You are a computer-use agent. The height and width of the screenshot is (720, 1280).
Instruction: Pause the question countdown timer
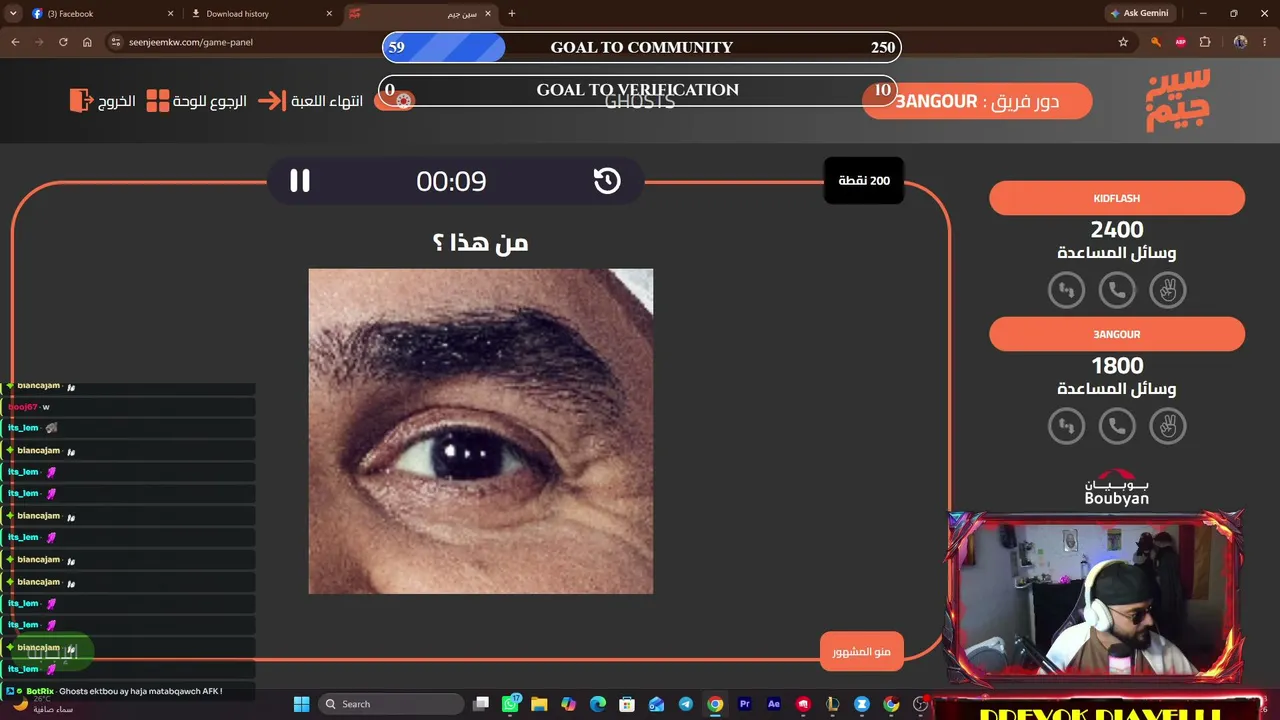(300, 181)
